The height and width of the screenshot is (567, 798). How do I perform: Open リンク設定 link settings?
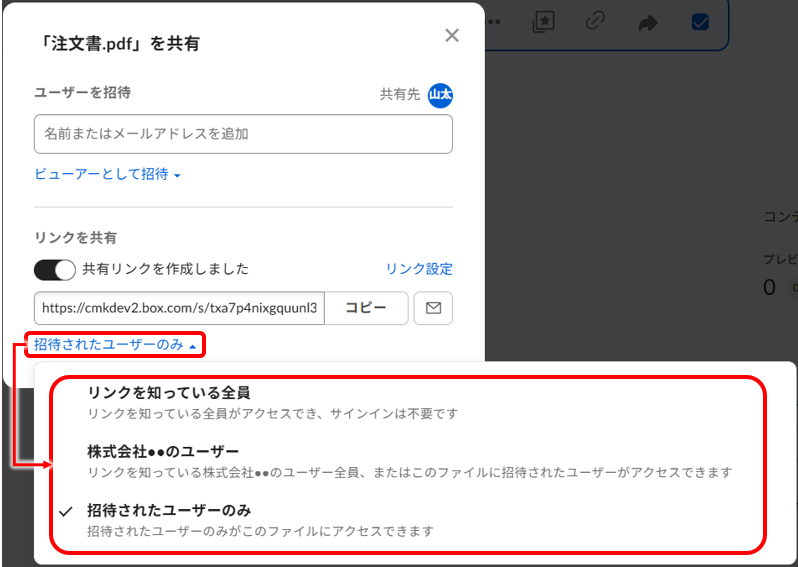tap(419, 269)
